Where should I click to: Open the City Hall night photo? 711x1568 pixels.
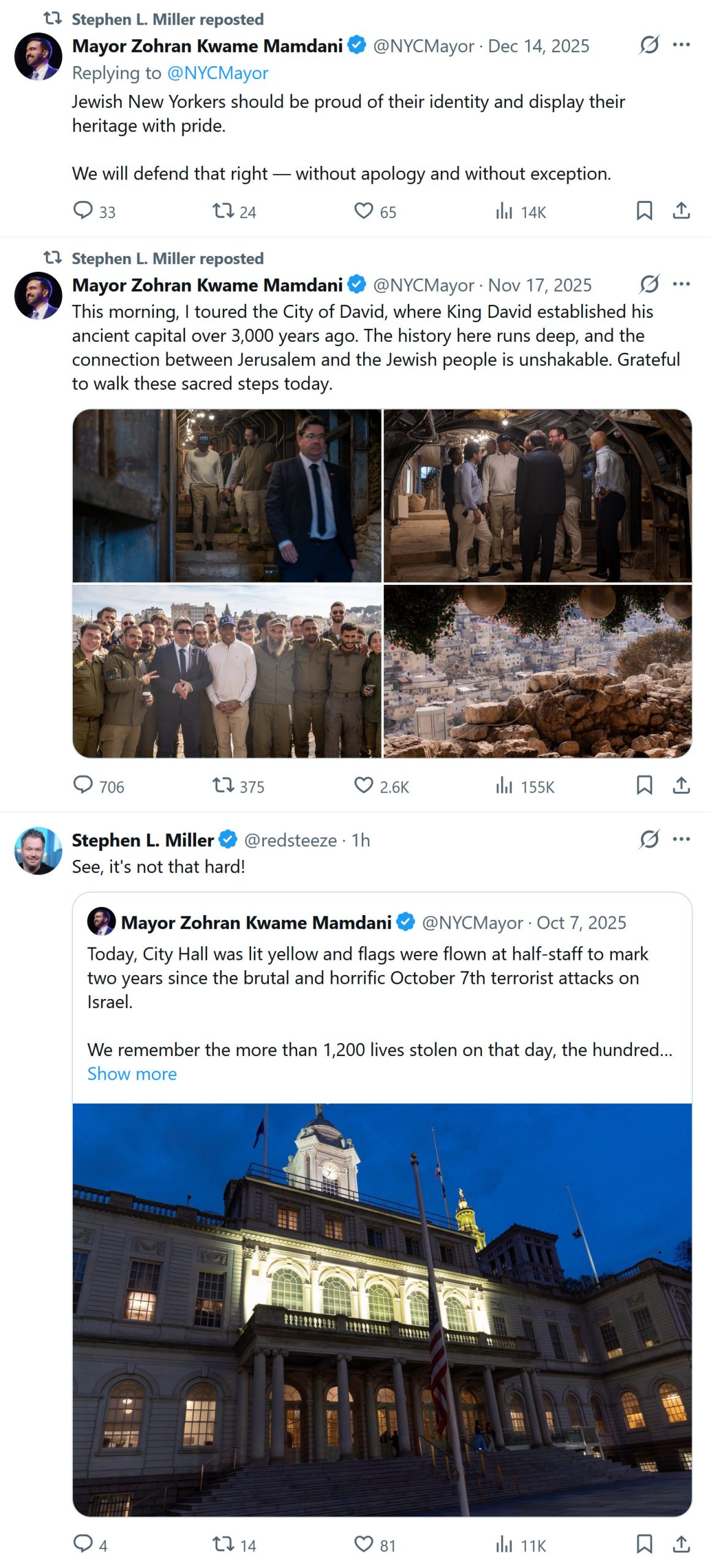coord(382,1310)
